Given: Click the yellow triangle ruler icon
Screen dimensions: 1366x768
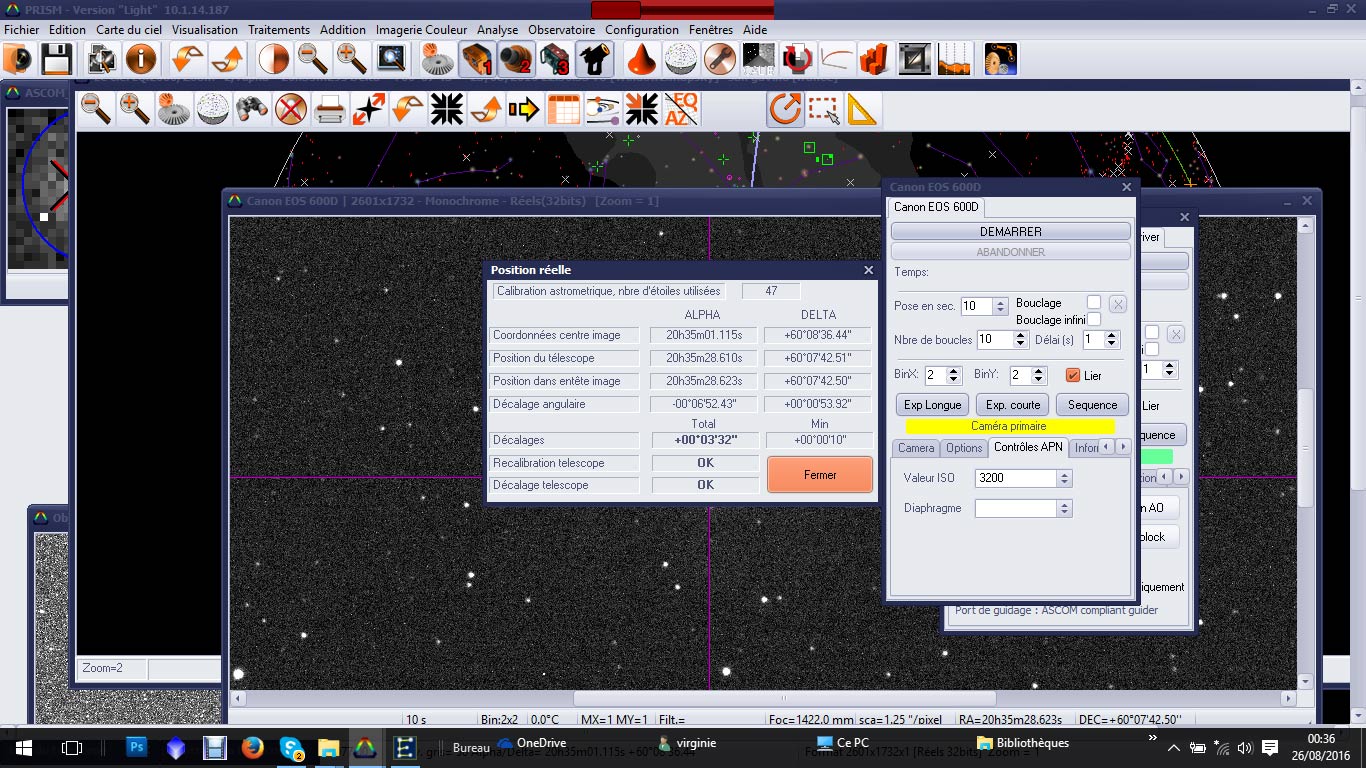Looking at the screenshot, I should (x=861, y=109).
